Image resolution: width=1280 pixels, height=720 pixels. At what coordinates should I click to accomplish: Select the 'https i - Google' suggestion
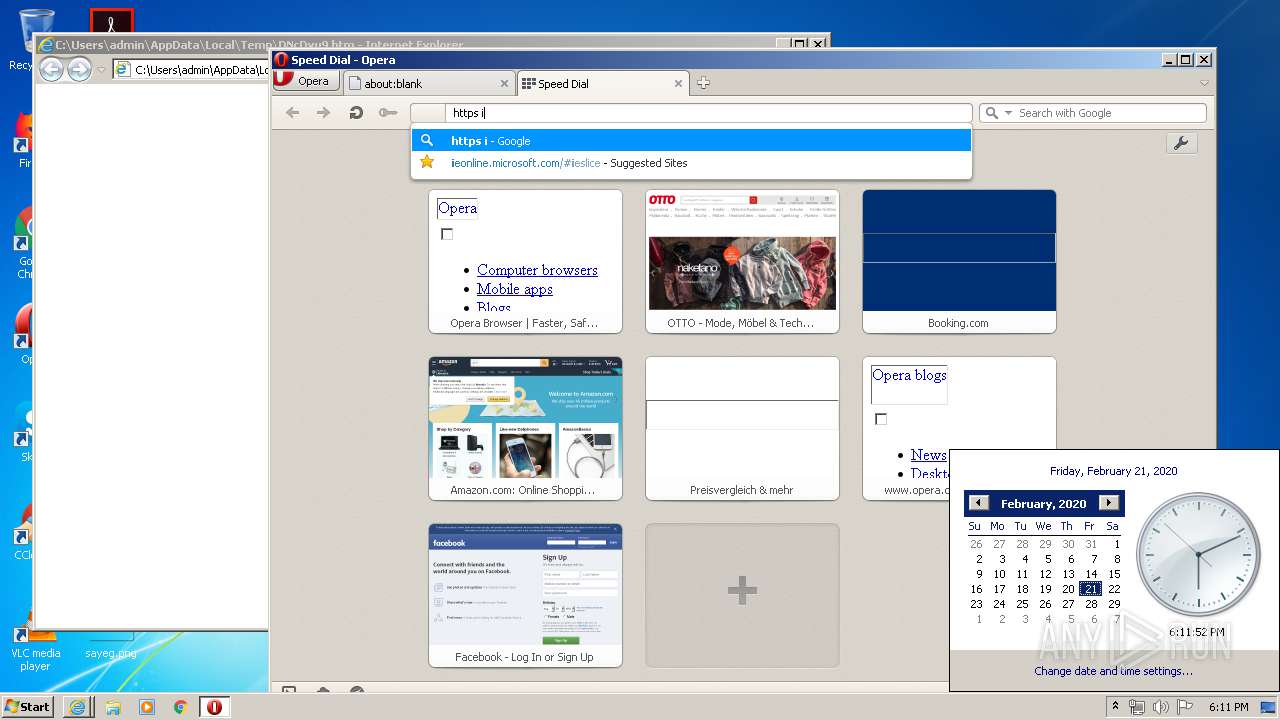tap(691, 141)
